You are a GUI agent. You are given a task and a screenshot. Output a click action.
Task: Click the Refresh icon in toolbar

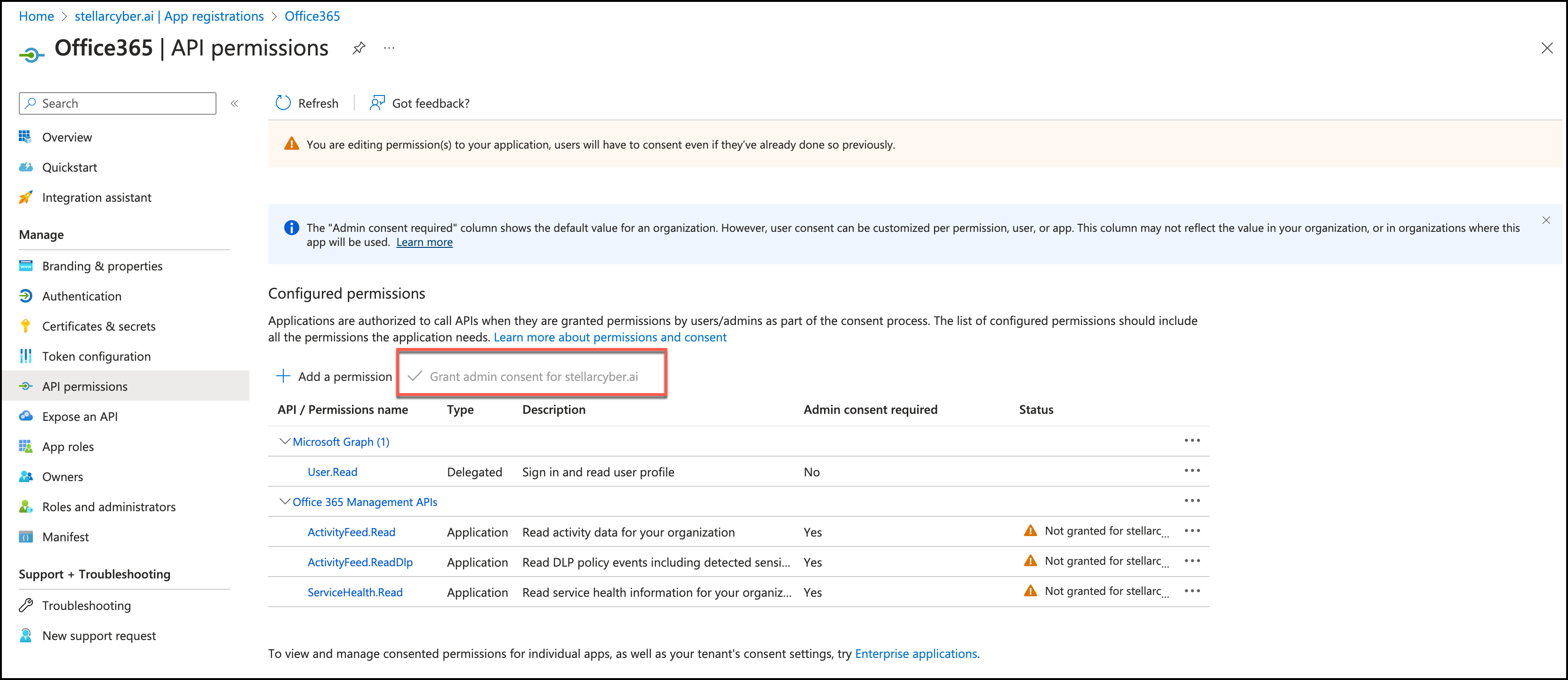[x=283, y=103]
